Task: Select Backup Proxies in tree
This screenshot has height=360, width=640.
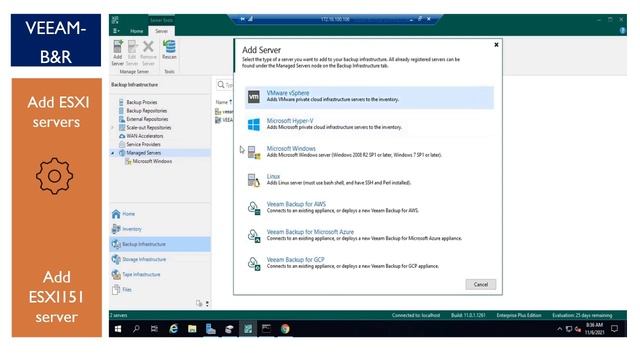Action: click(141, 102)
